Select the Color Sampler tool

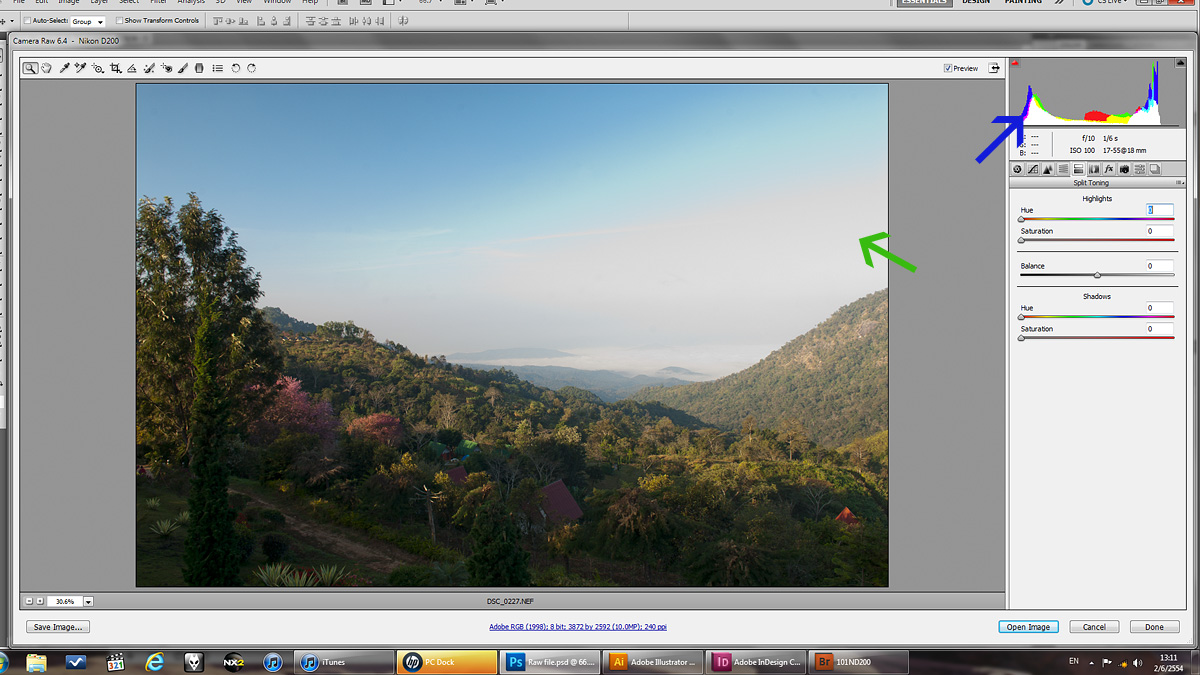[x=80, y=68]
